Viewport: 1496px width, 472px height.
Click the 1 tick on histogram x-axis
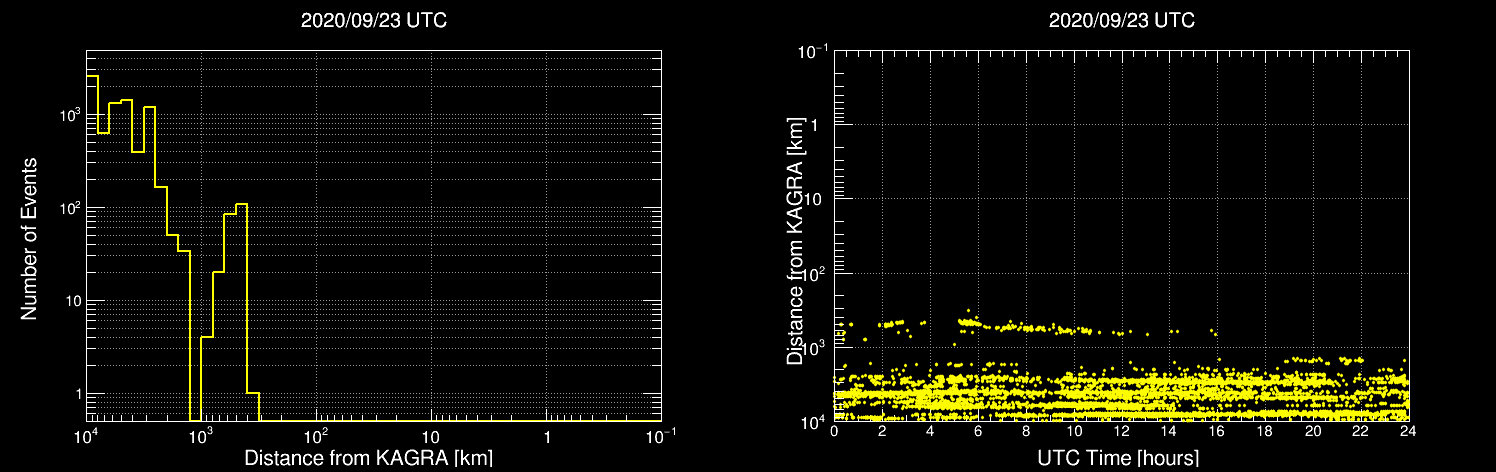547,436
